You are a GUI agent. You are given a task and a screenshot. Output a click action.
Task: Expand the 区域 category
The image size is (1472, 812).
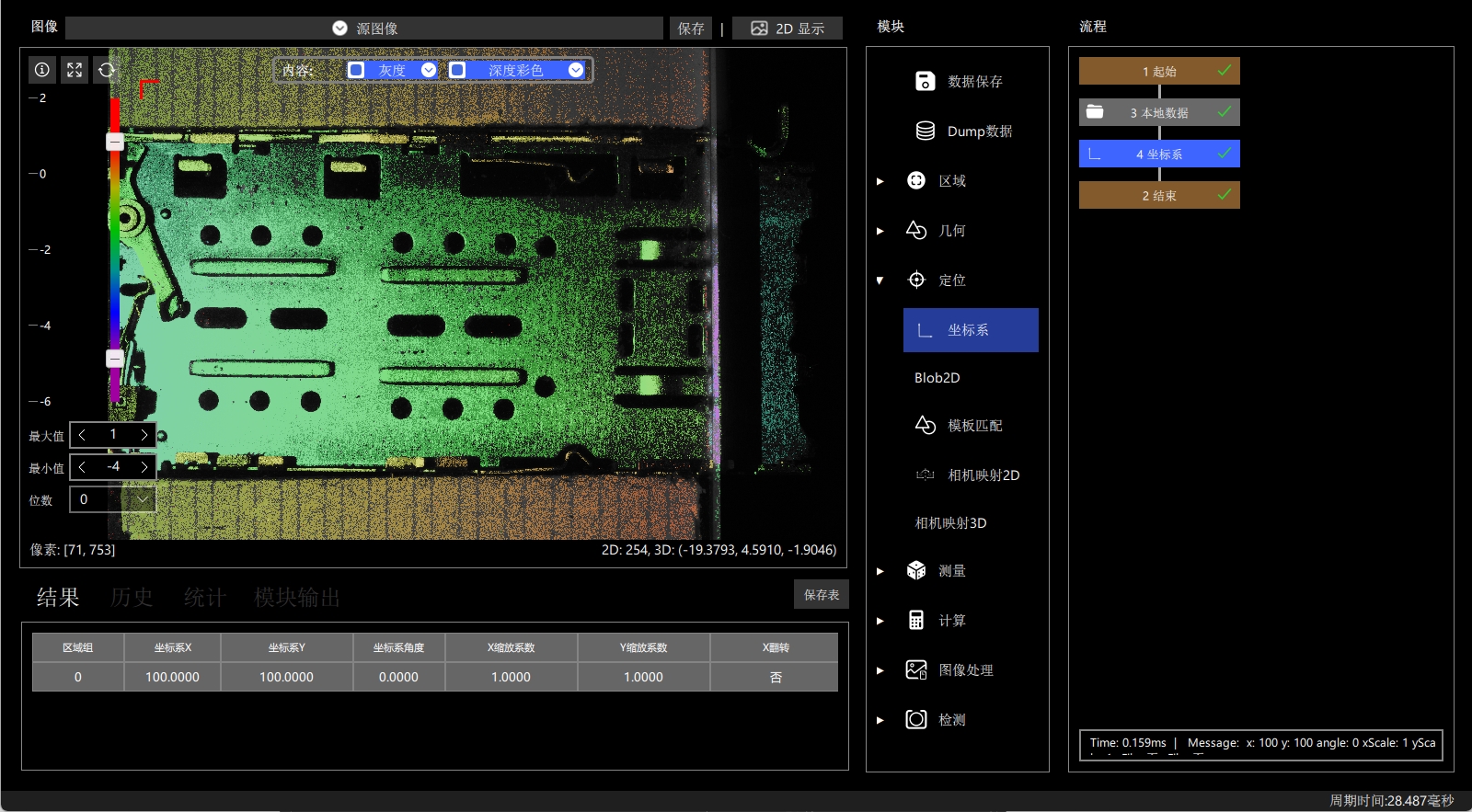tap(880, 181)
